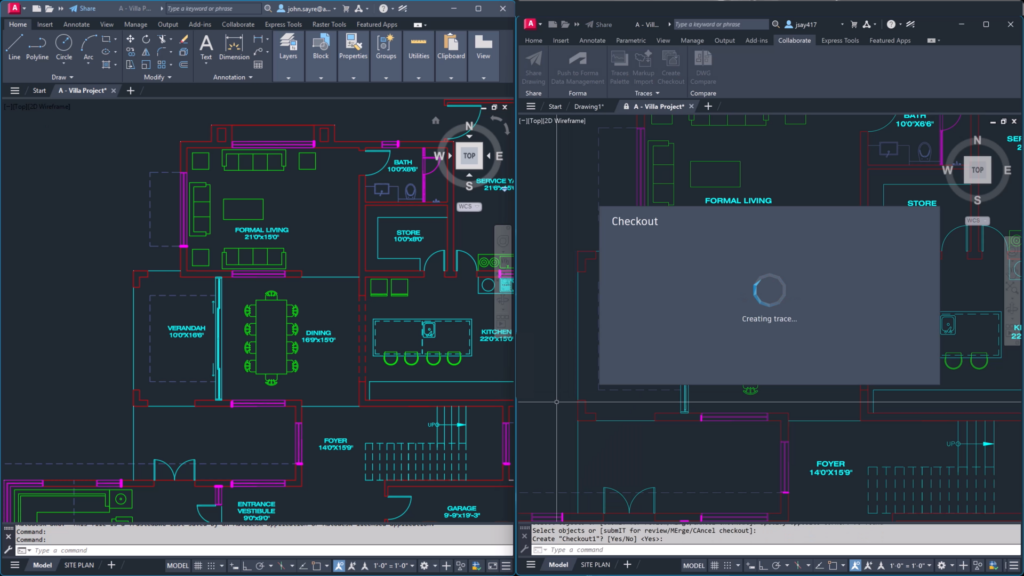
Task: Activate the Move tool in Modify panel
Action: pyautogui.click(x=130, y=39)
